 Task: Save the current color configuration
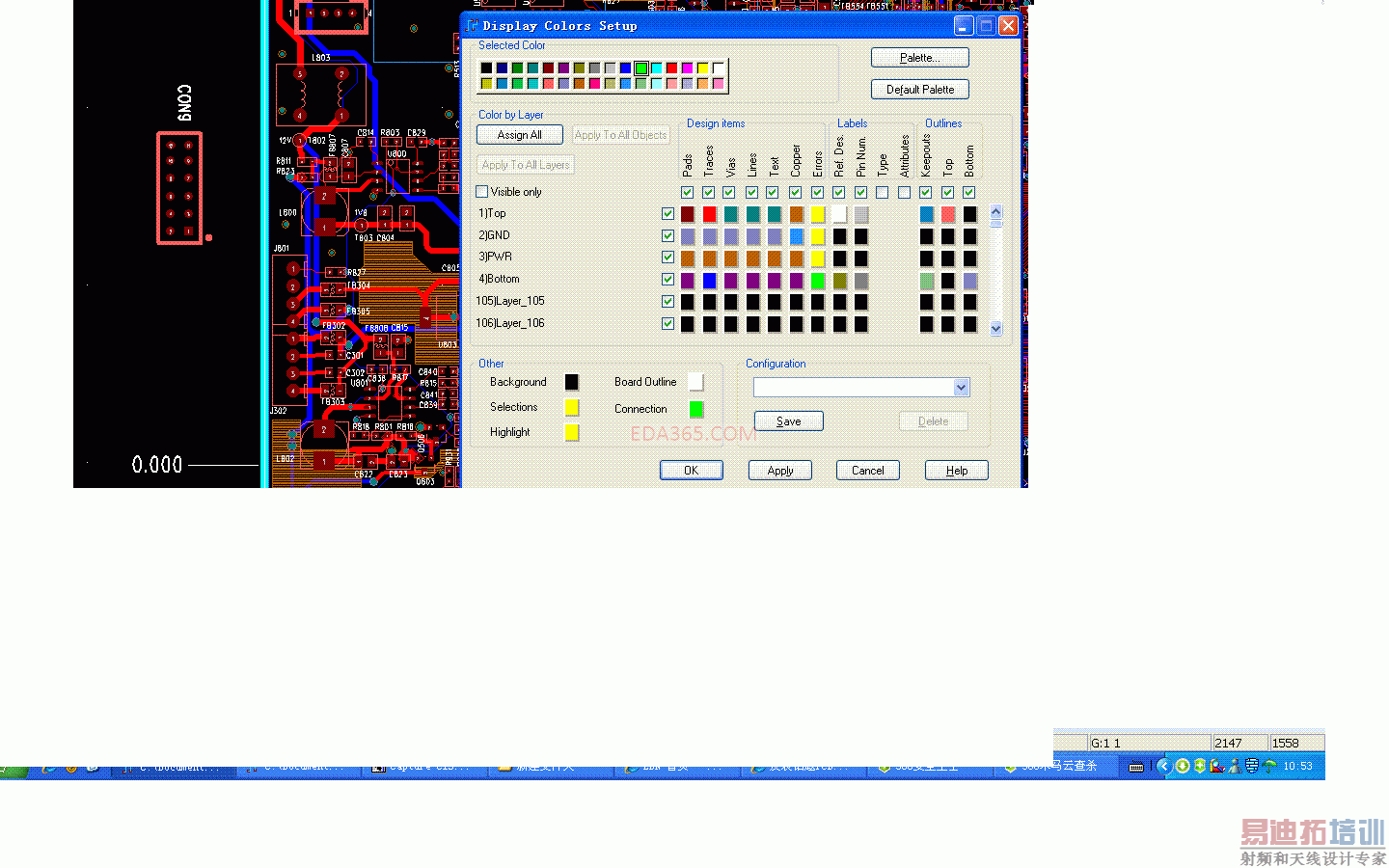point(789,421)
